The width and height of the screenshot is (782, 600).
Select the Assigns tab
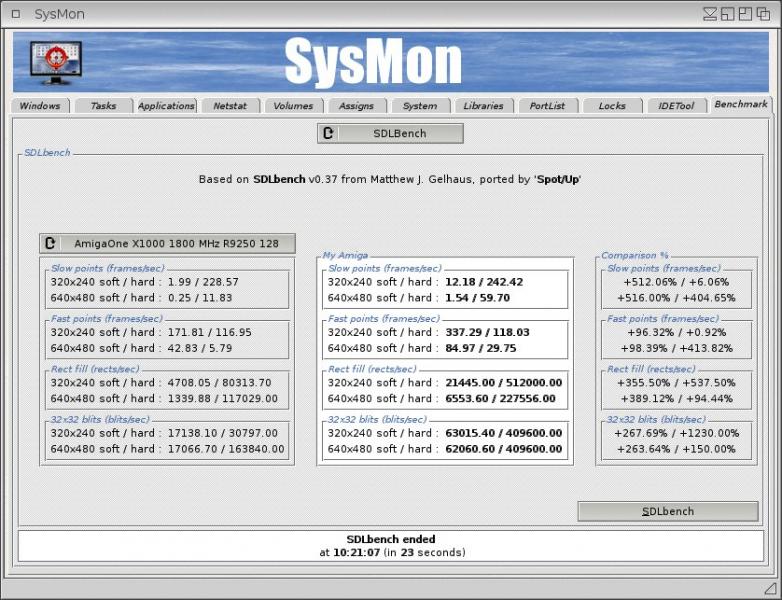tap(356, 106)
